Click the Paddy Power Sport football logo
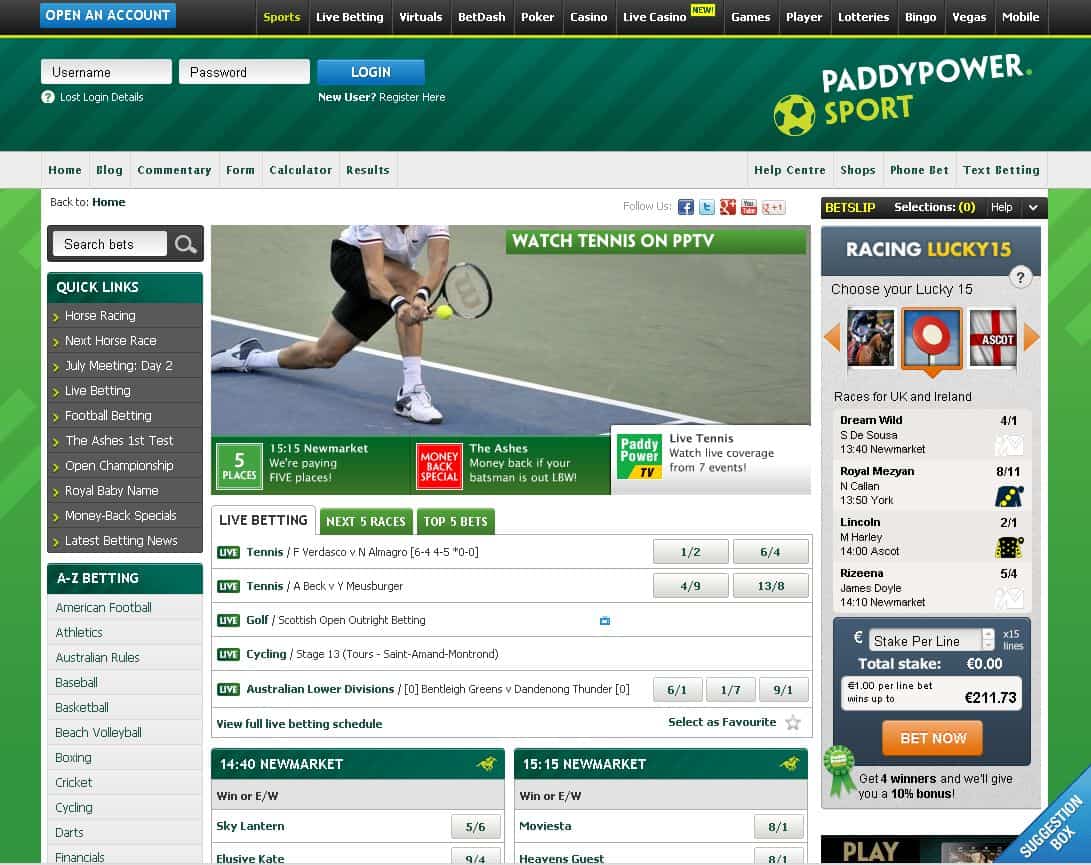The image size is (1091, 865). [794, 115]
